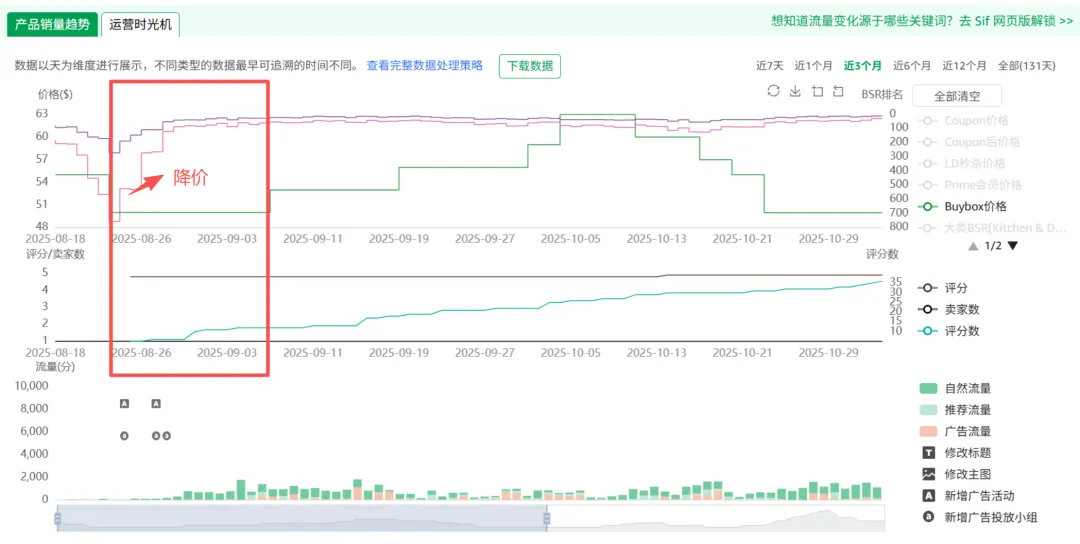Click the left handle of the data zoom slider

[58, 518]
